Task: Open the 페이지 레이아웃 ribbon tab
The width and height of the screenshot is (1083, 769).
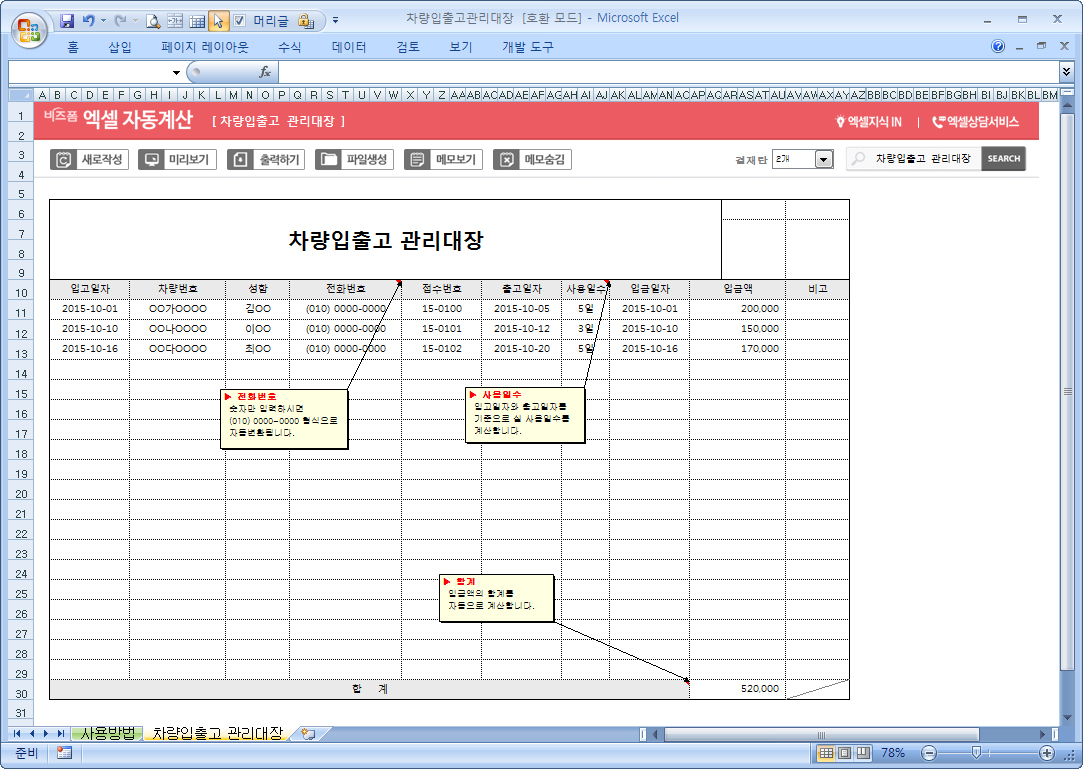Action: (204, 47)
